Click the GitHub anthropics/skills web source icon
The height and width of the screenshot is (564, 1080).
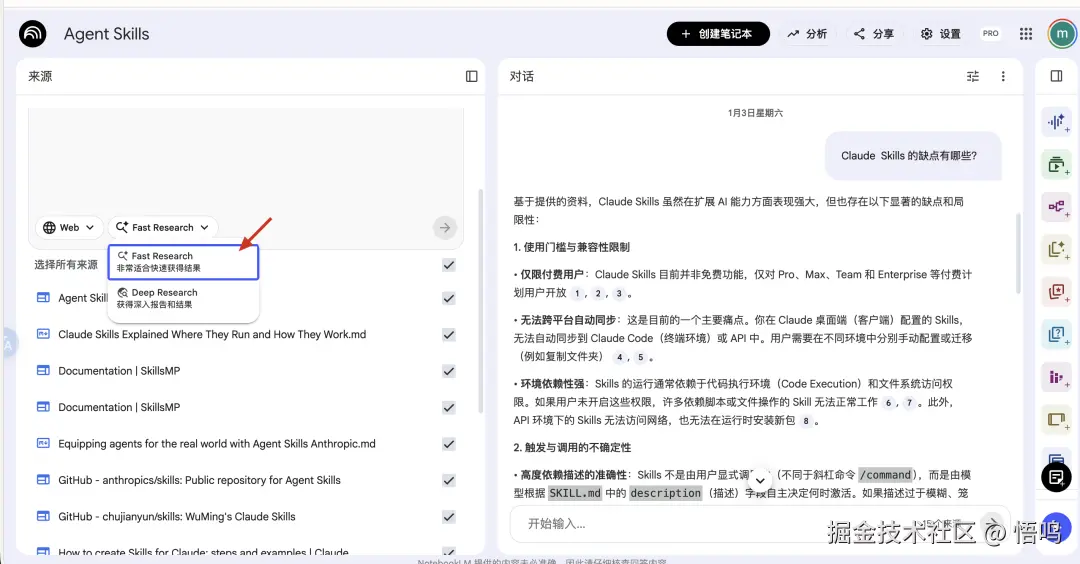(43, 480)
